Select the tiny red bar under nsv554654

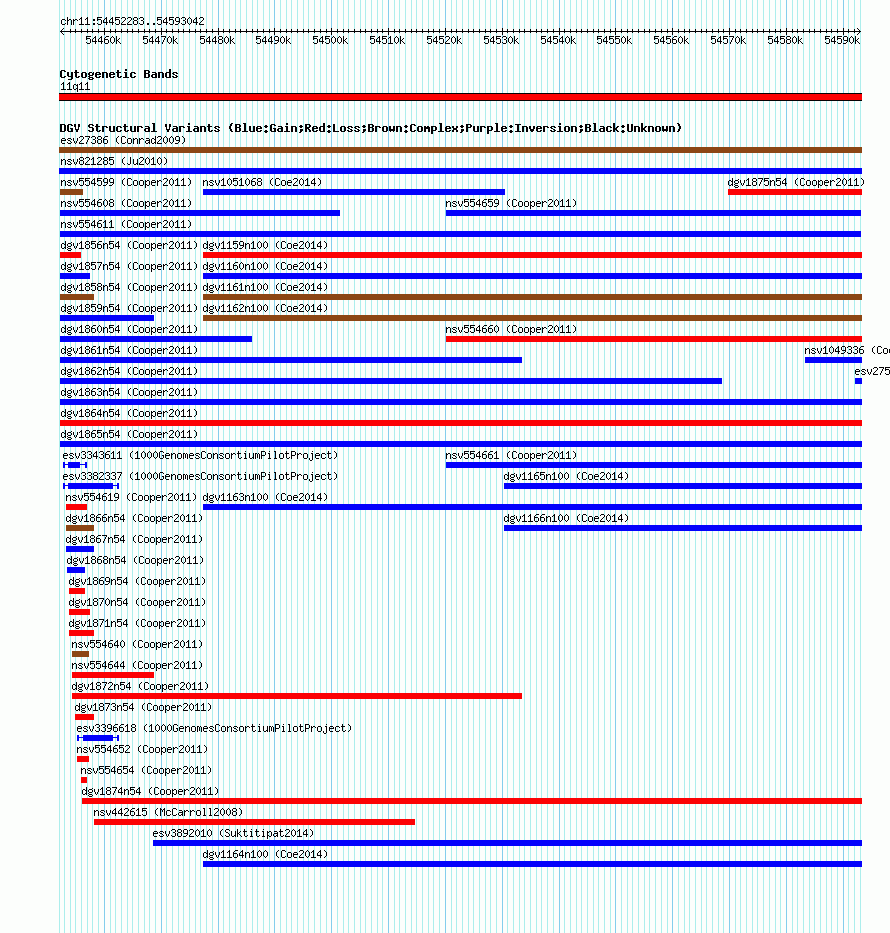click(x=84, y=780)
